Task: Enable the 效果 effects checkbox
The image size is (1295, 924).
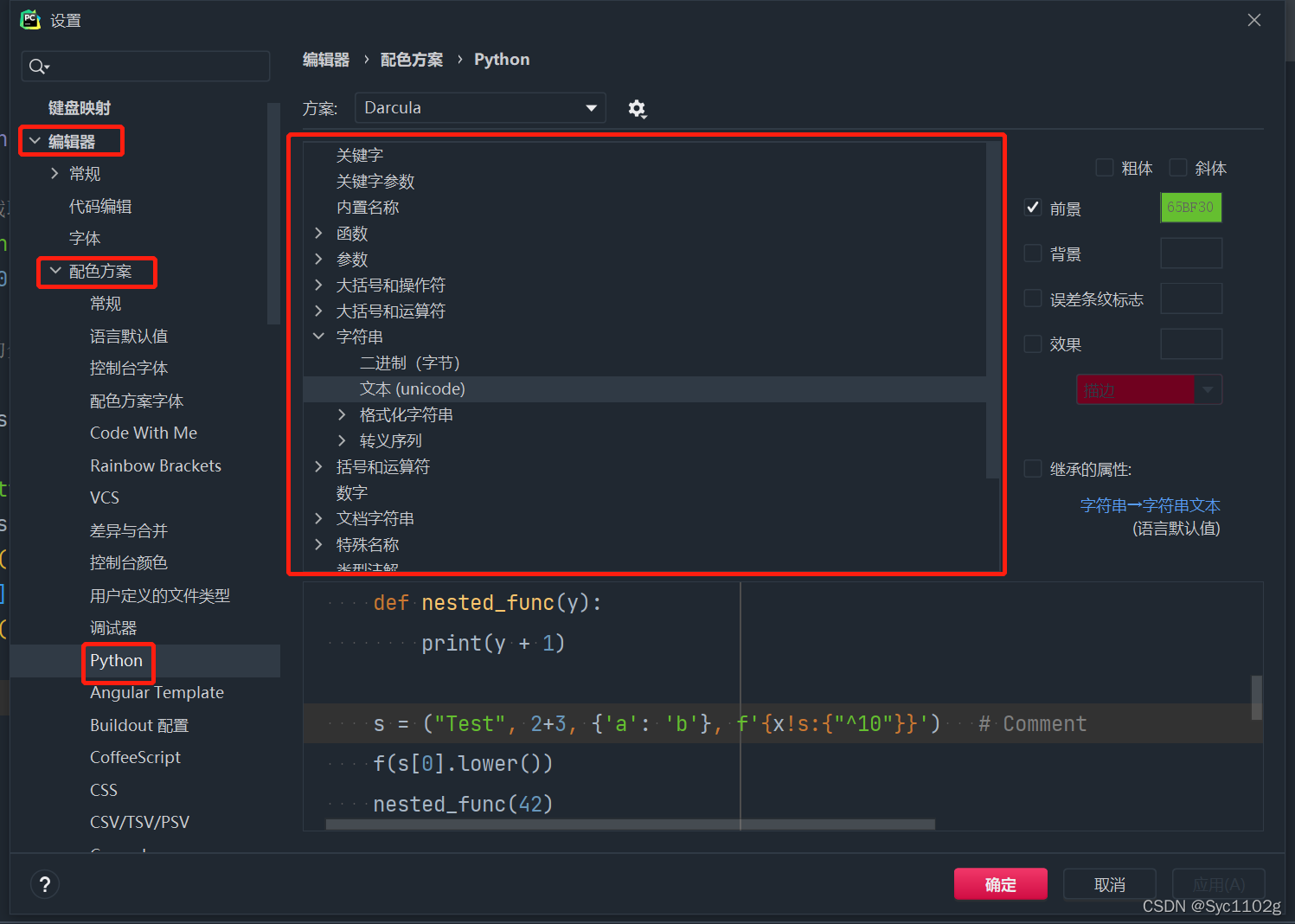Action: [x=1033, y=343]
